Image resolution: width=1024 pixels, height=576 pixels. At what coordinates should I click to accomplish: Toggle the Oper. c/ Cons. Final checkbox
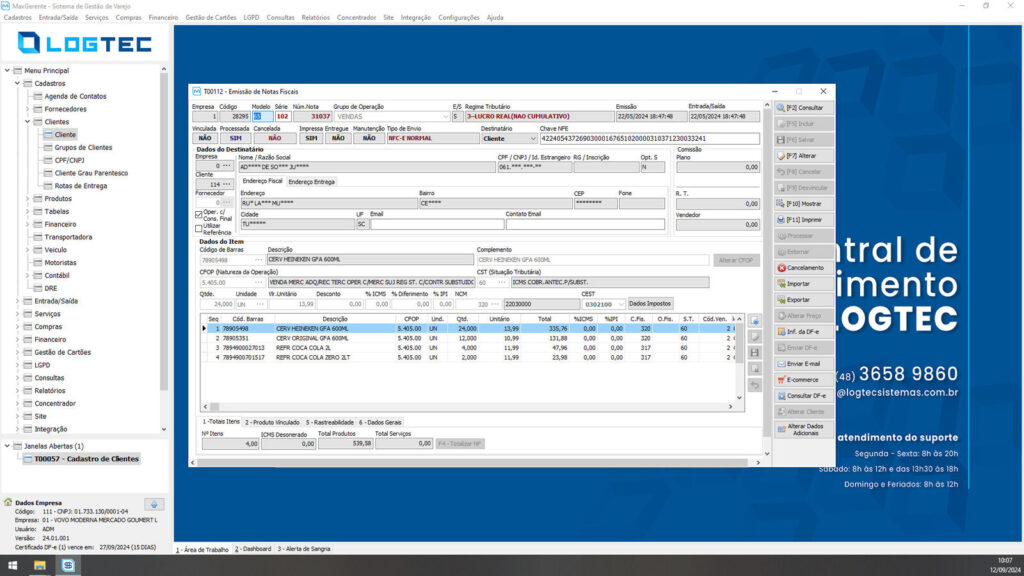click(x=199, y=214)
